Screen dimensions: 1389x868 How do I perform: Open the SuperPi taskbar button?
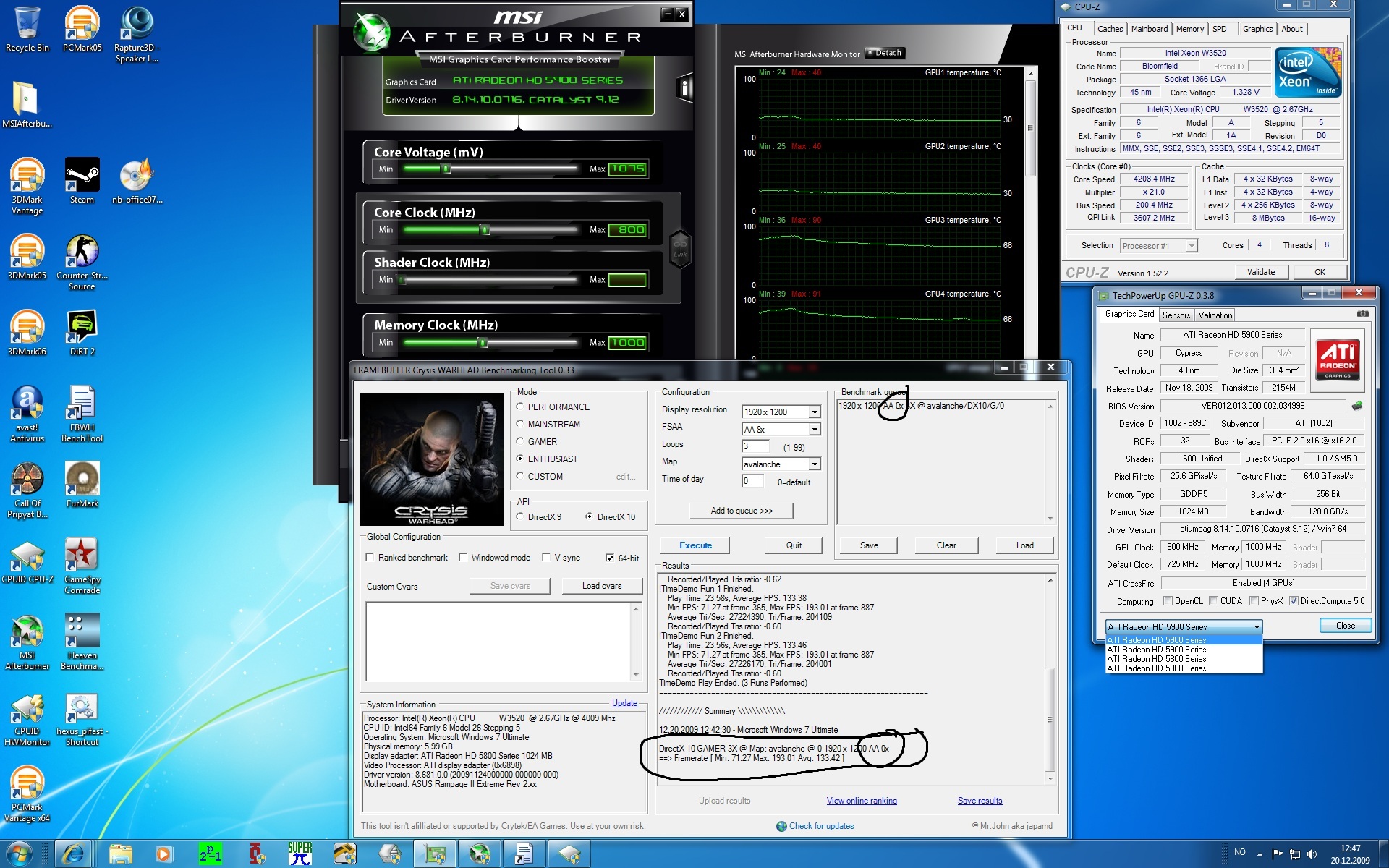pyautogui.click(x=300, y=854)
